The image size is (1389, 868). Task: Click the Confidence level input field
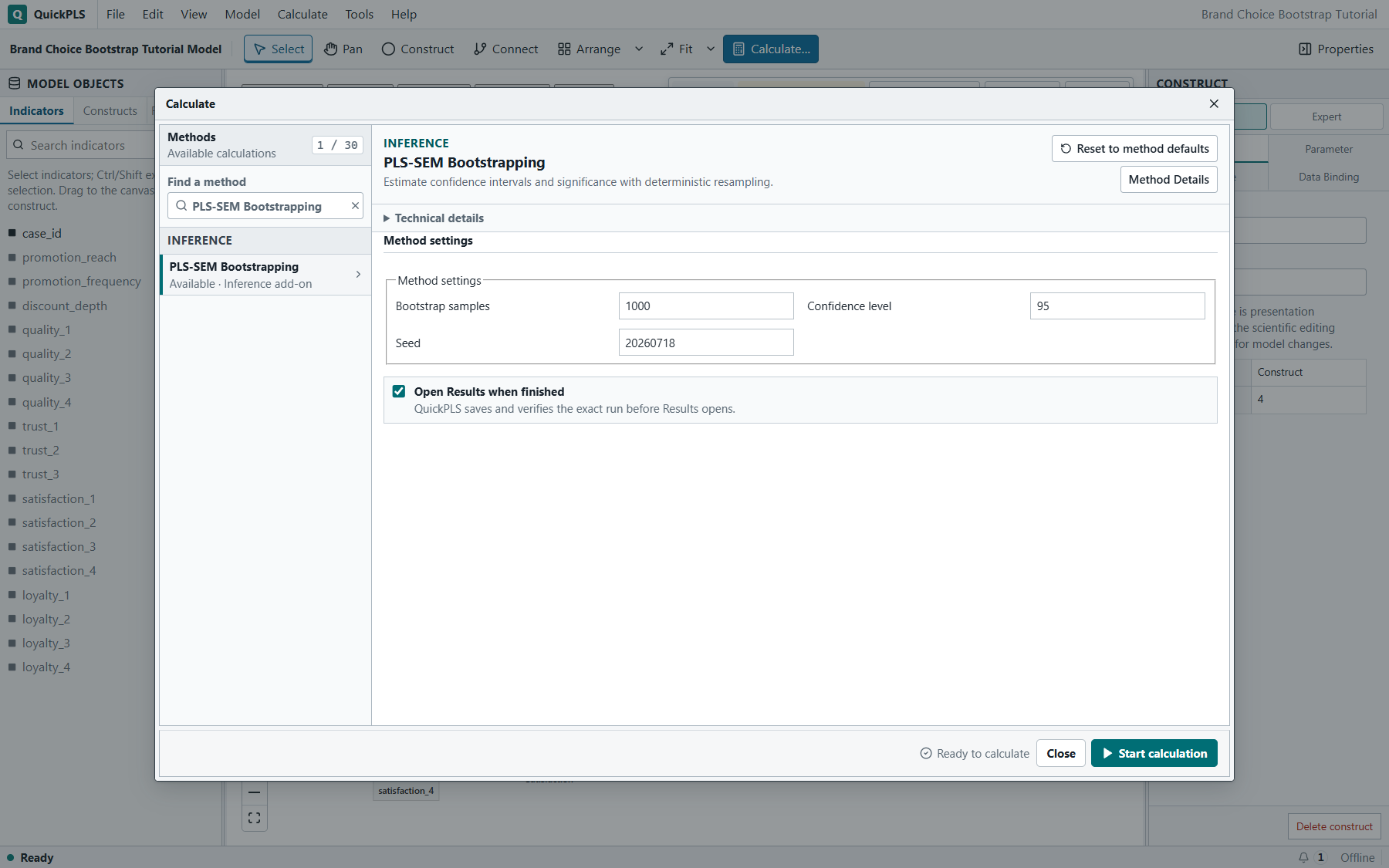pos(1117,306)
